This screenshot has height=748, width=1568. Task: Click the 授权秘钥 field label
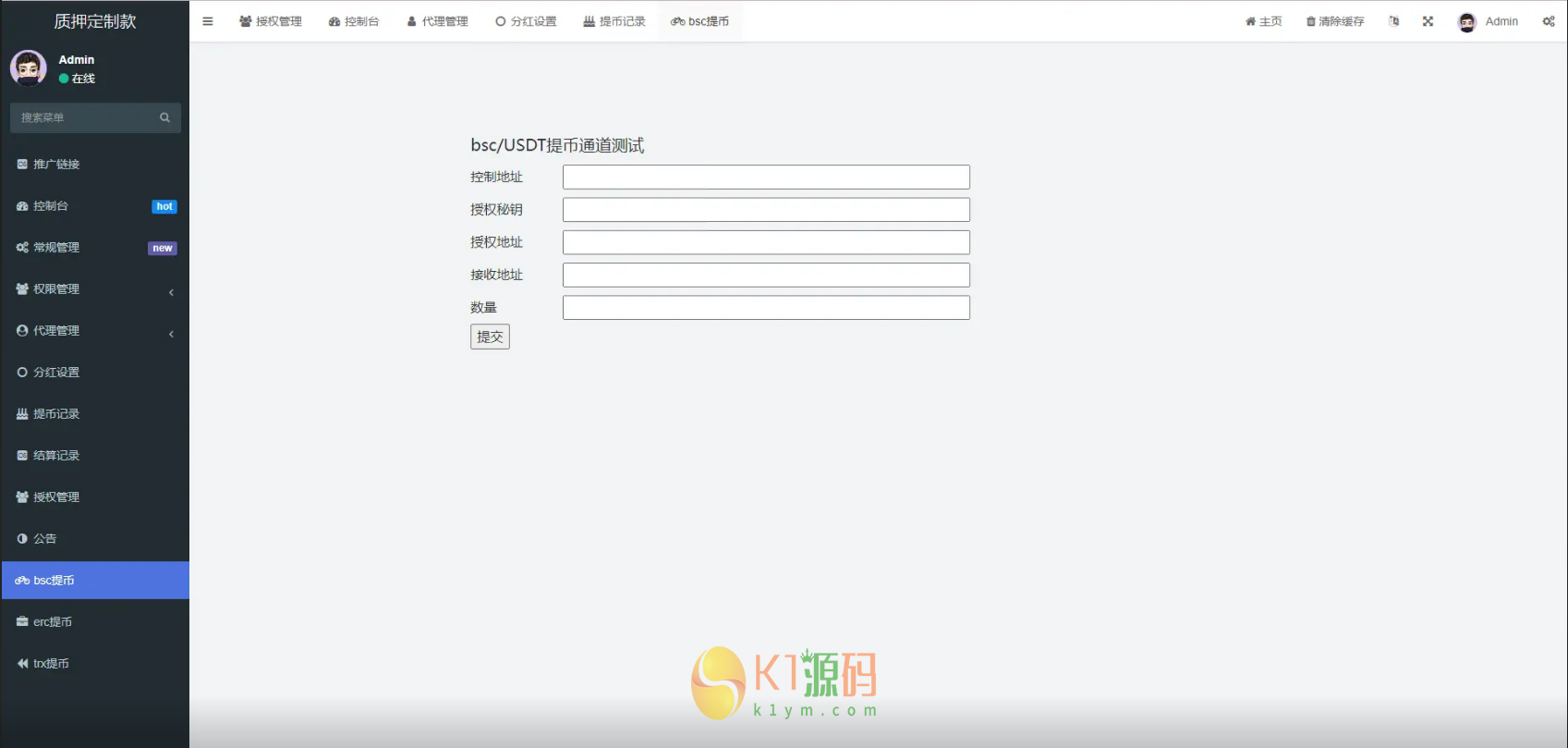pos(497,210)
